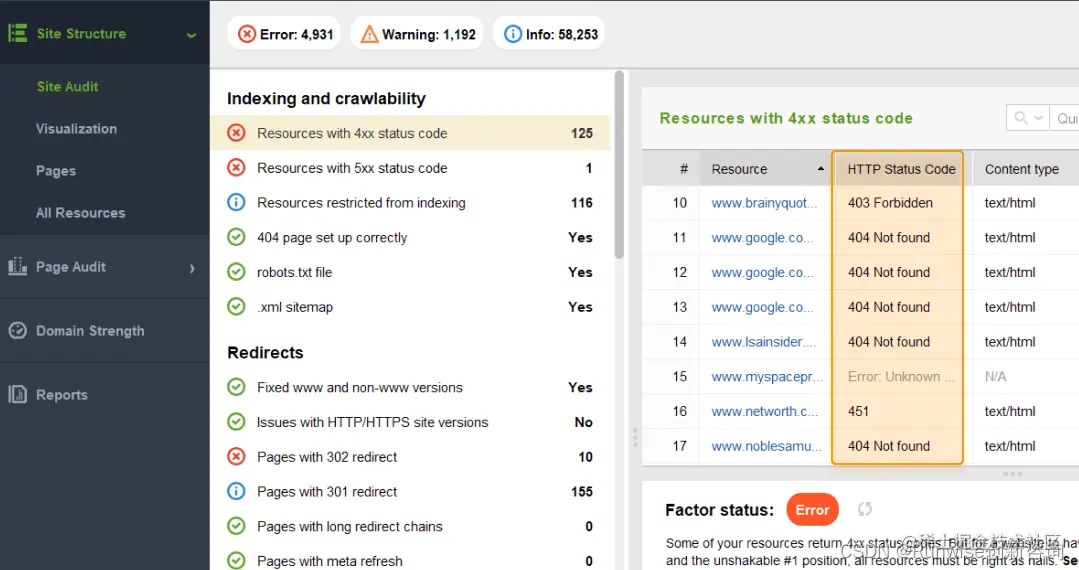The height and width of the screenshot is (570, 1079).
Task: Click the warning triangle icon
Action: [370, 34]
